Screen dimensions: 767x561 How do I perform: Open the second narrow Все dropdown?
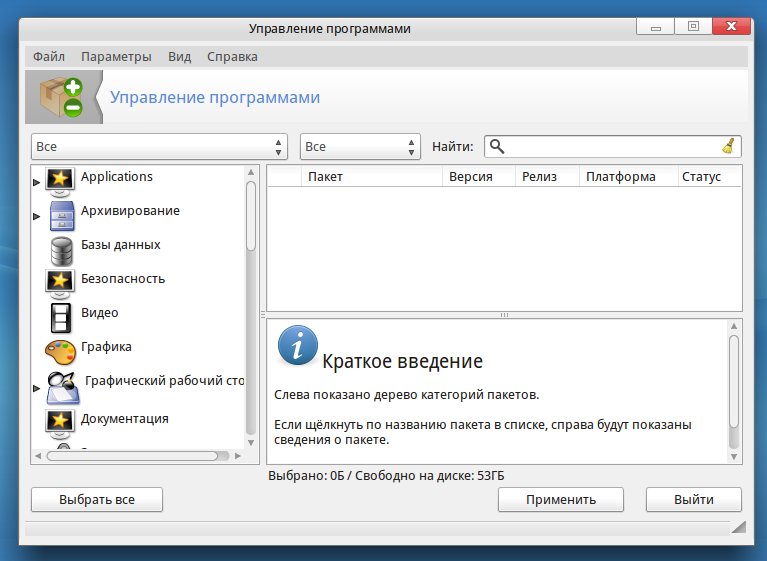pyautogui.click(x=360, y=146)
